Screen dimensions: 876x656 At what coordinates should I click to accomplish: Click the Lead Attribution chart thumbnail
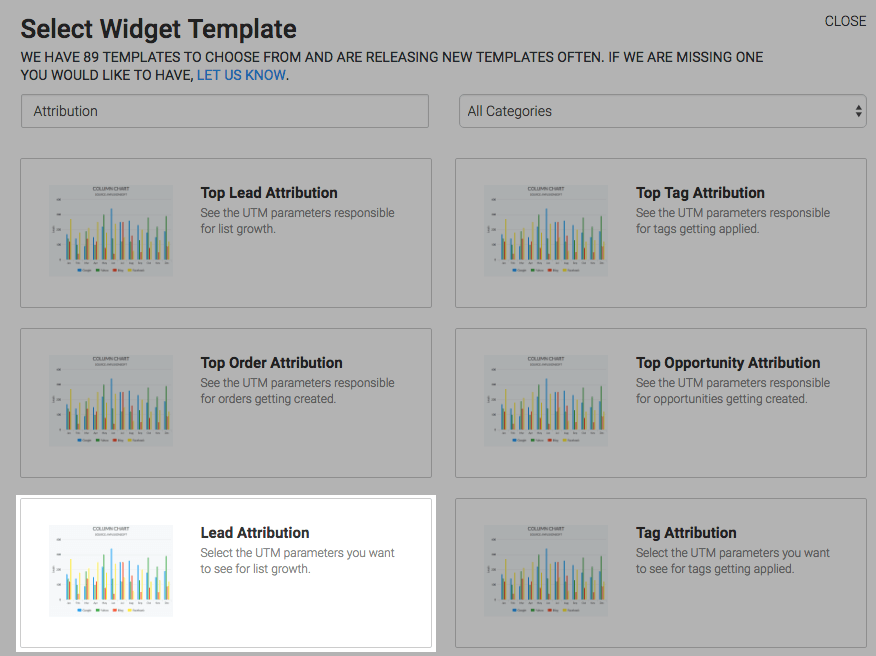click(111, 571)
